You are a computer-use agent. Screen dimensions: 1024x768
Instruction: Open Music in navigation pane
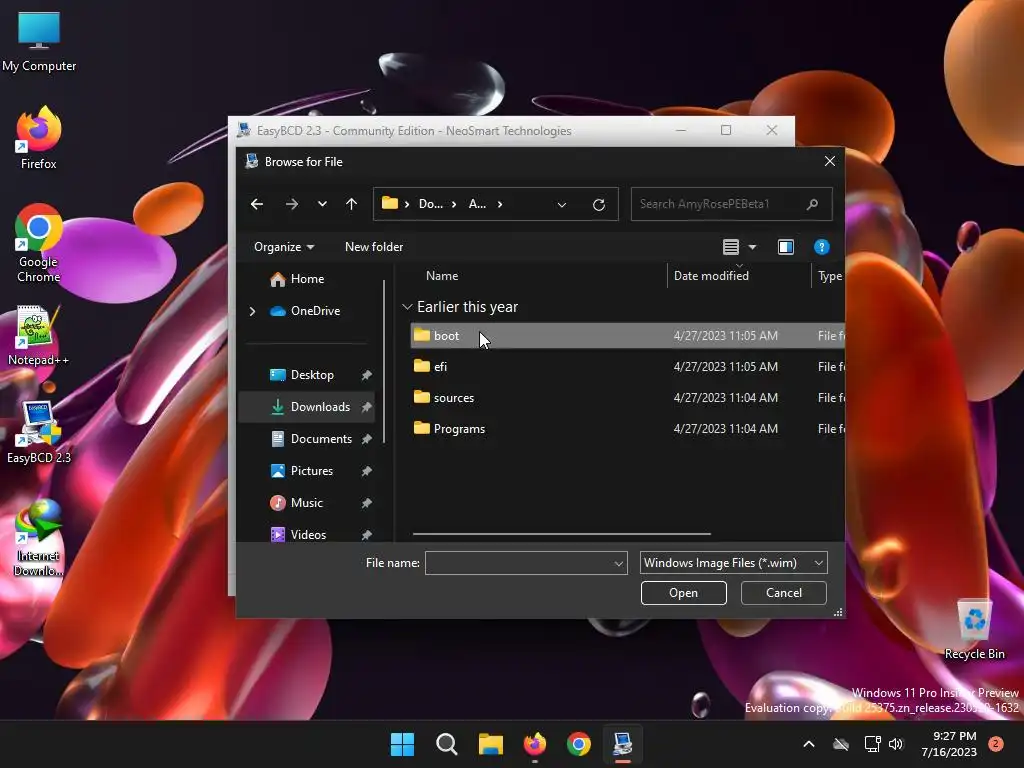pos(307,503)
